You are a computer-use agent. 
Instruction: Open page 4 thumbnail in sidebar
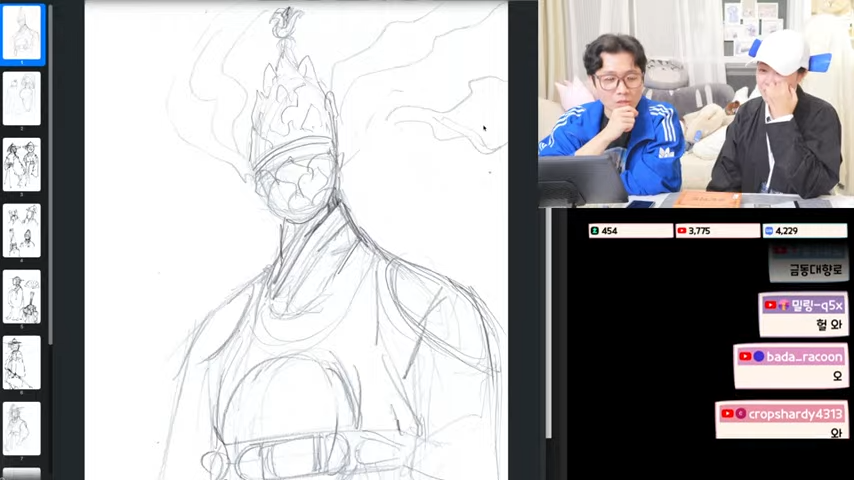click(x=22, y=230)
